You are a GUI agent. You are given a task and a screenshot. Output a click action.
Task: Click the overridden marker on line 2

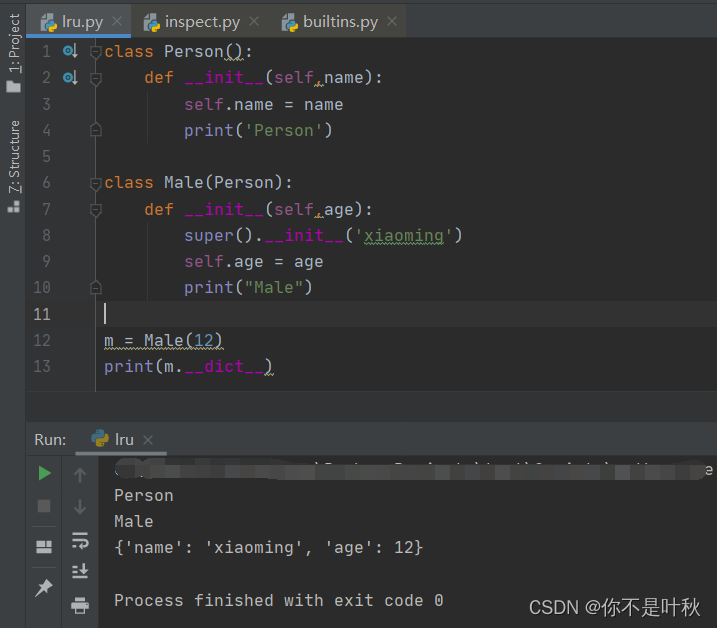[70, 77]
